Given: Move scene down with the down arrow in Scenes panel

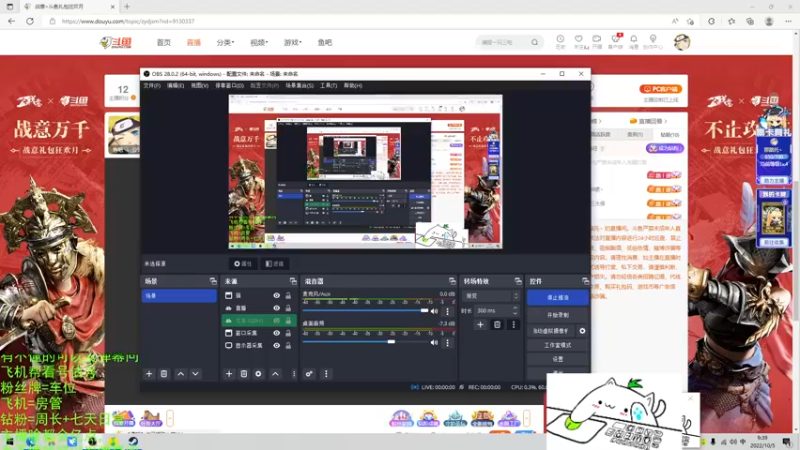Looking at the screenshot, I should coord(195,374).
